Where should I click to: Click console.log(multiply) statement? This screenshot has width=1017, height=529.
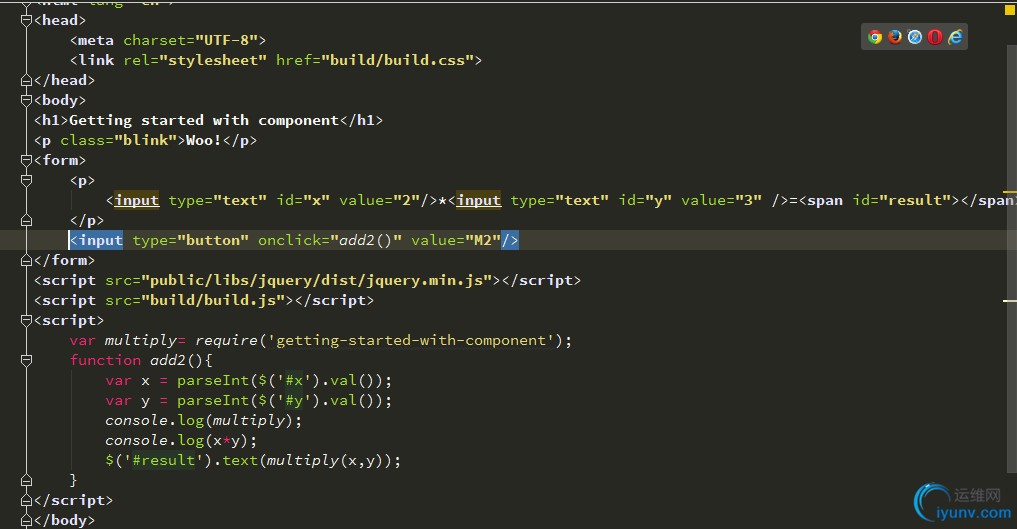(204, 421)
